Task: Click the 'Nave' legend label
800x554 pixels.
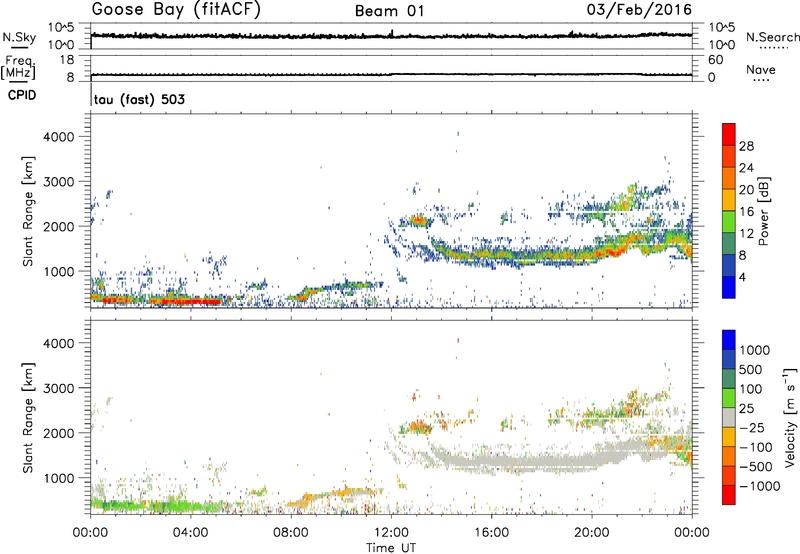Action: pos(761,70)
